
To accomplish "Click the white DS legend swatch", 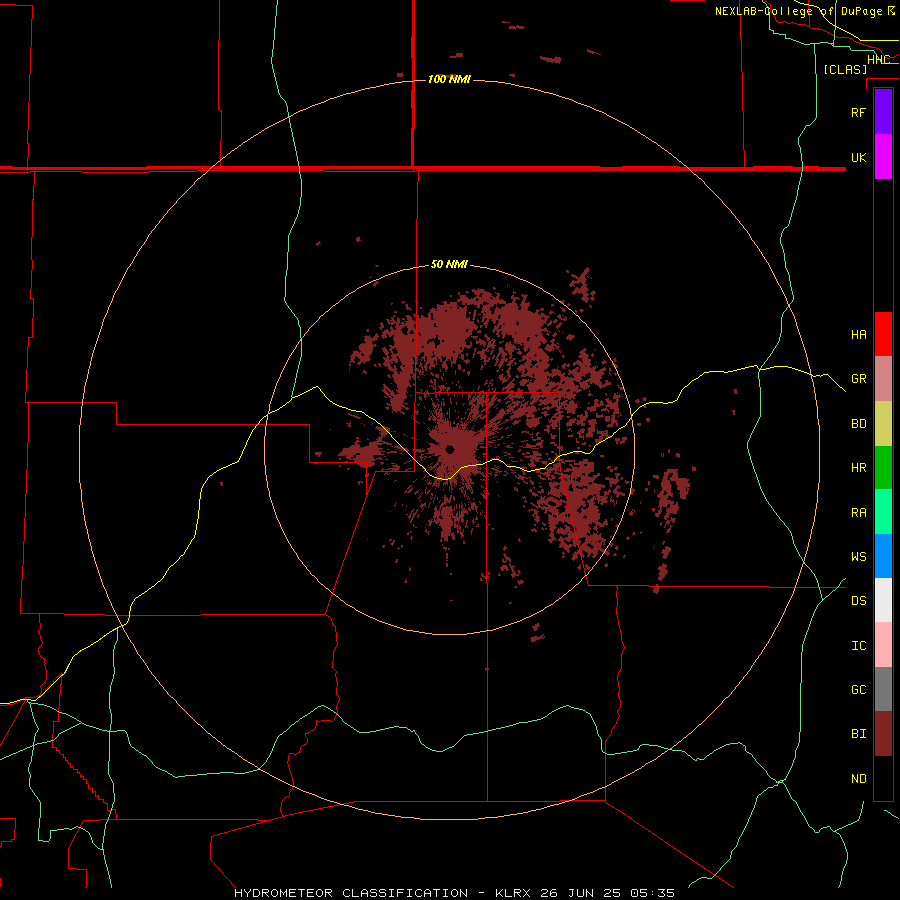I will click(x=883, y=600).
